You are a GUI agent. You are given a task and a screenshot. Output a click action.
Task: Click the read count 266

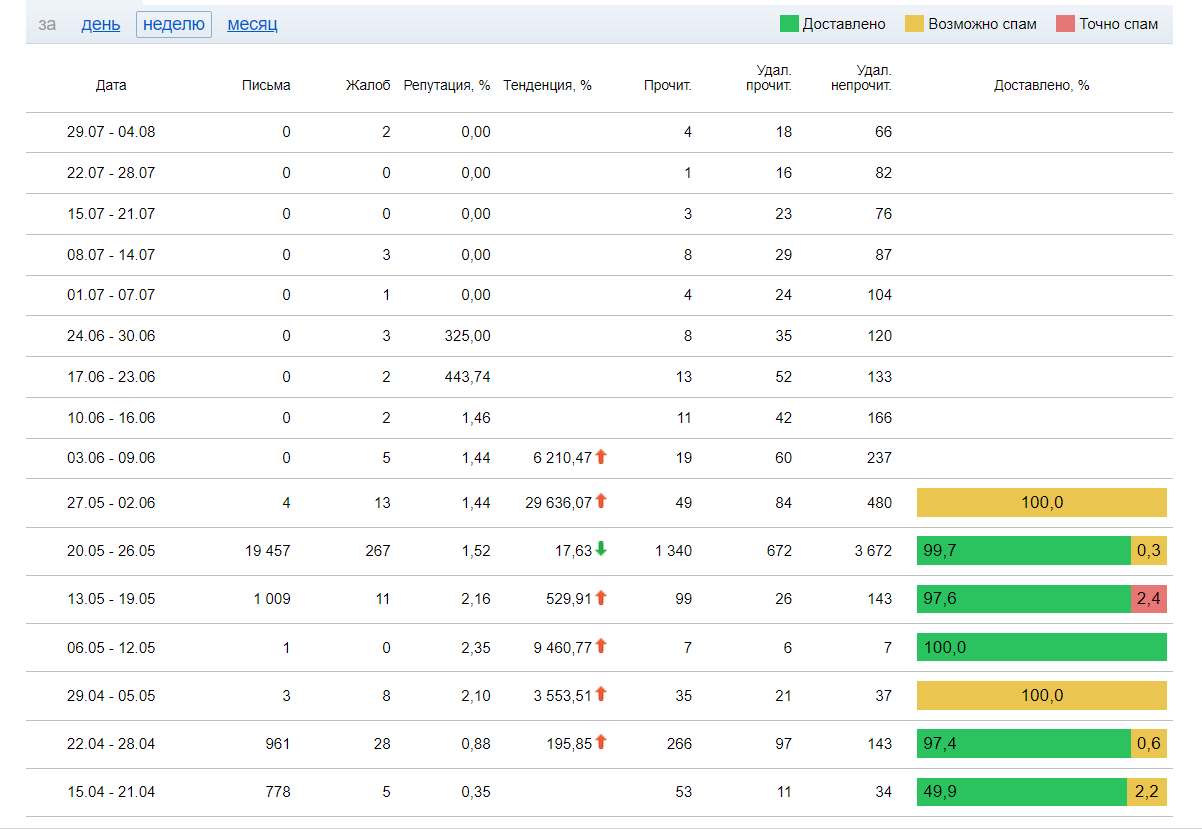click(679, 743)
